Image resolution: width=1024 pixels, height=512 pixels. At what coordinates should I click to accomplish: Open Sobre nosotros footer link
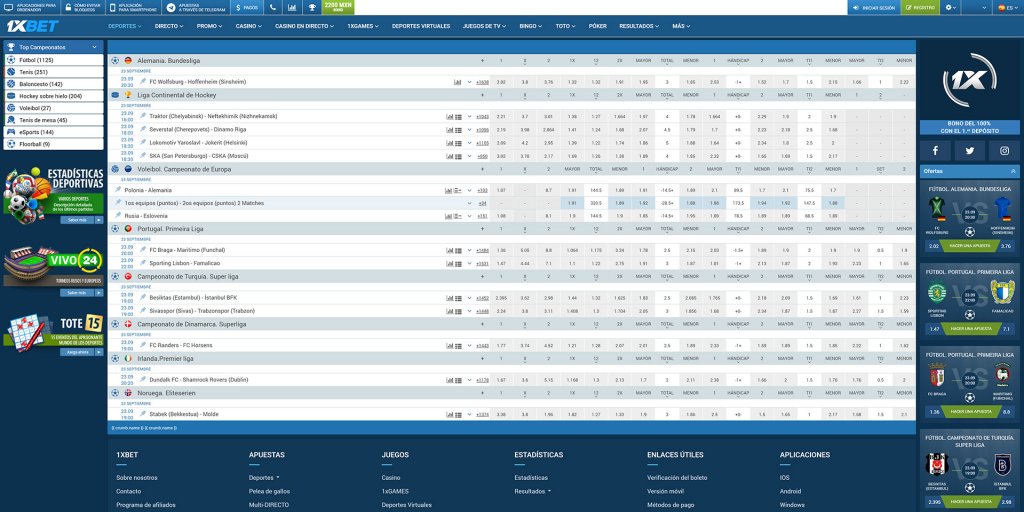[x=136, y=477]
